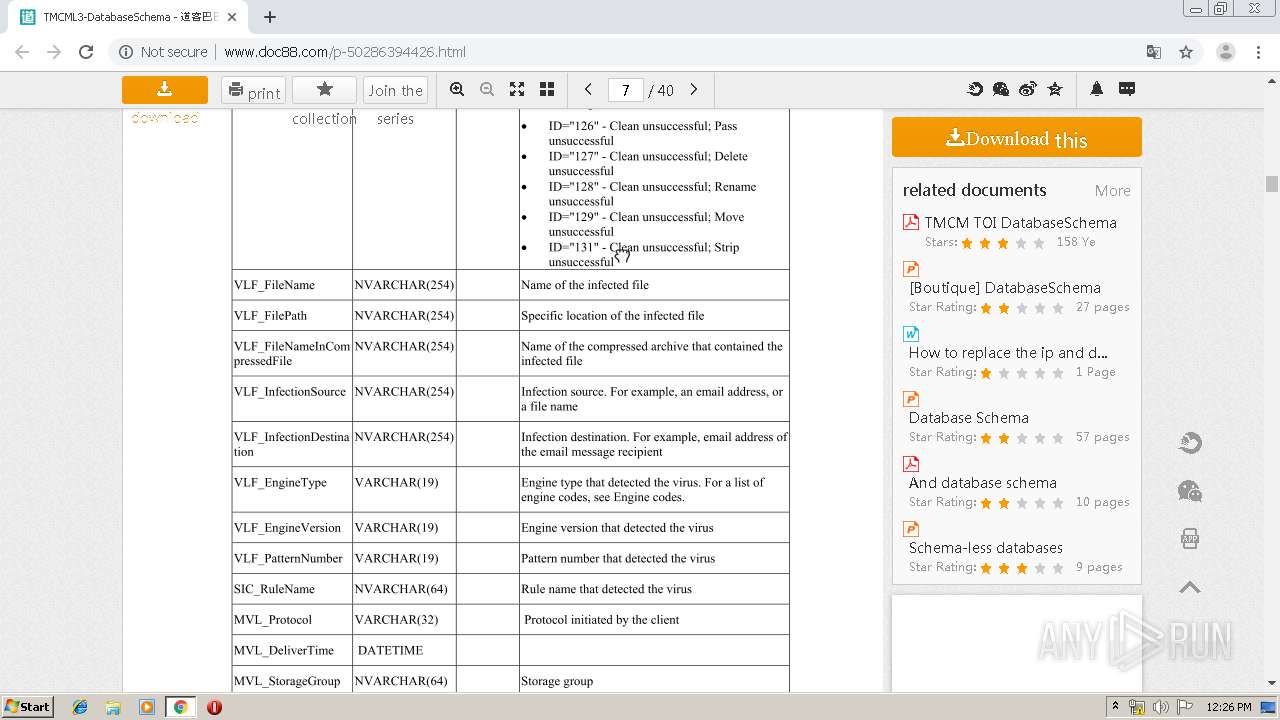The width and height of the screenshot is (1280, 720).
Task: Zoom out of the document
Action: coord(487,89)
